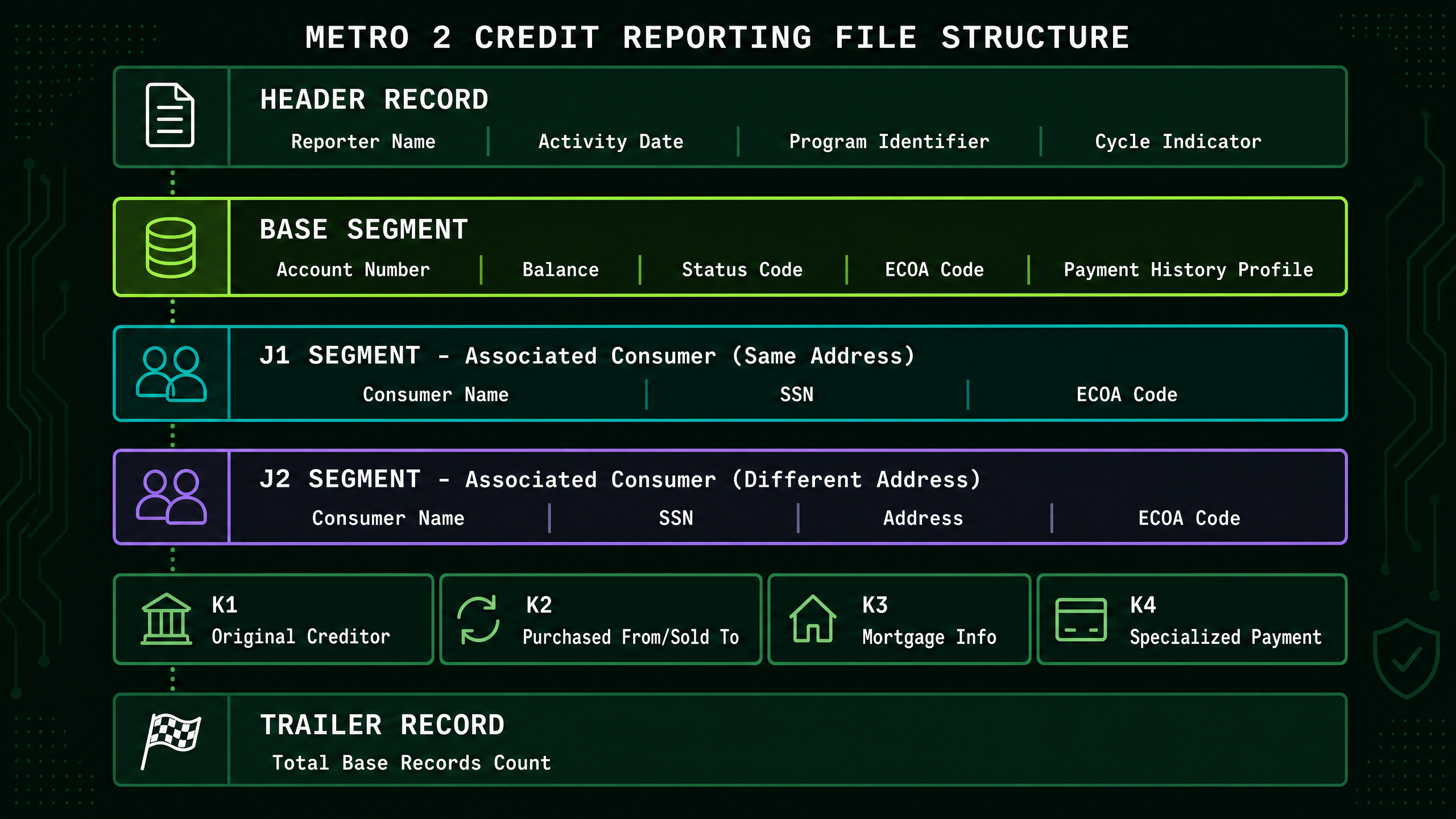Image resolution: width=1456 pixels, height=819 pixels.
Task: Click the K1 Original Creditor bank icon
Action: coord(166,619)
